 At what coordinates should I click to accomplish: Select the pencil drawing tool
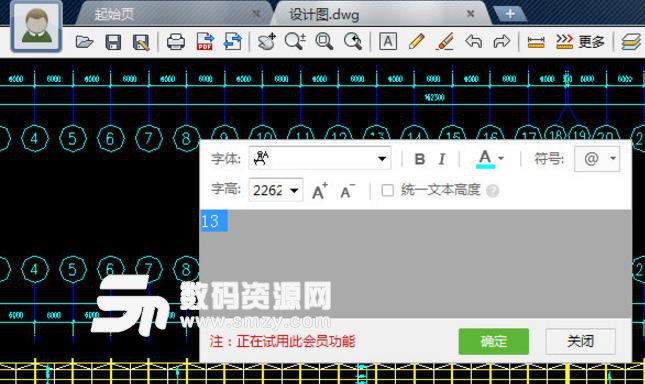417,42
